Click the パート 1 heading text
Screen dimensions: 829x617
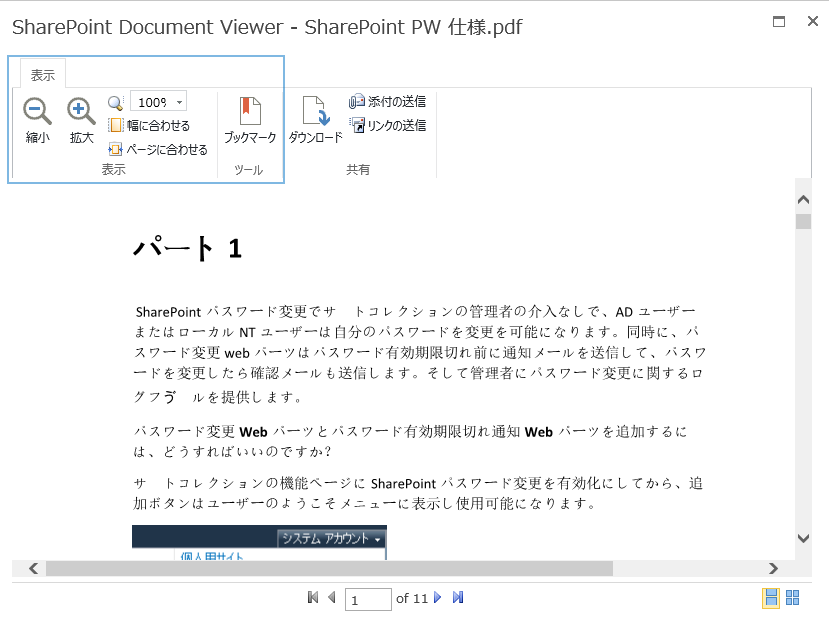[188, 248]
